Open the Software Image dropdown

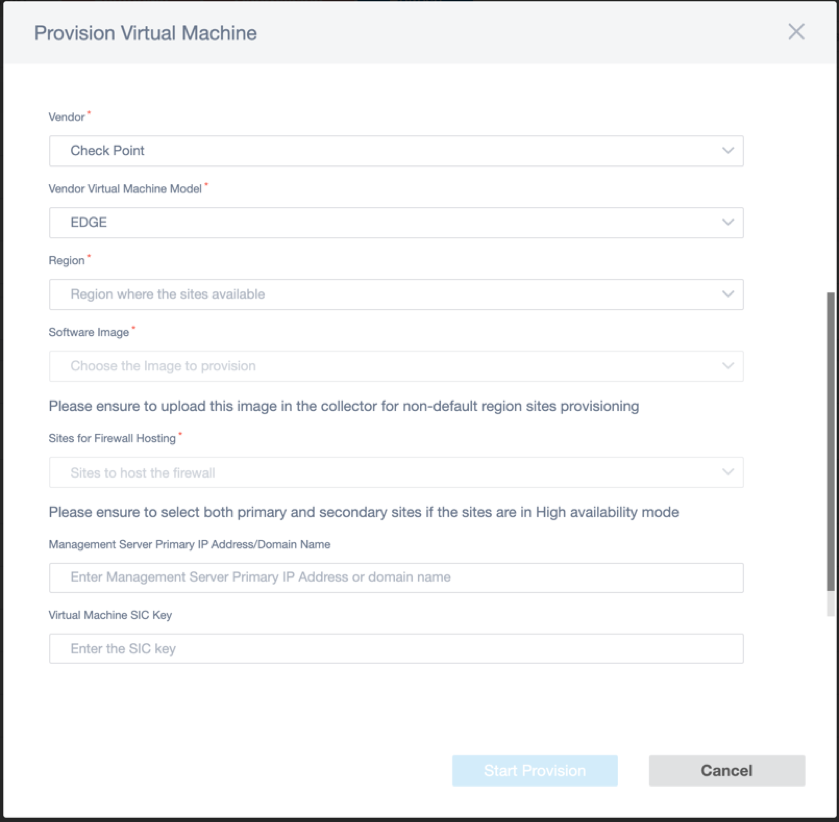pos(396,366)
